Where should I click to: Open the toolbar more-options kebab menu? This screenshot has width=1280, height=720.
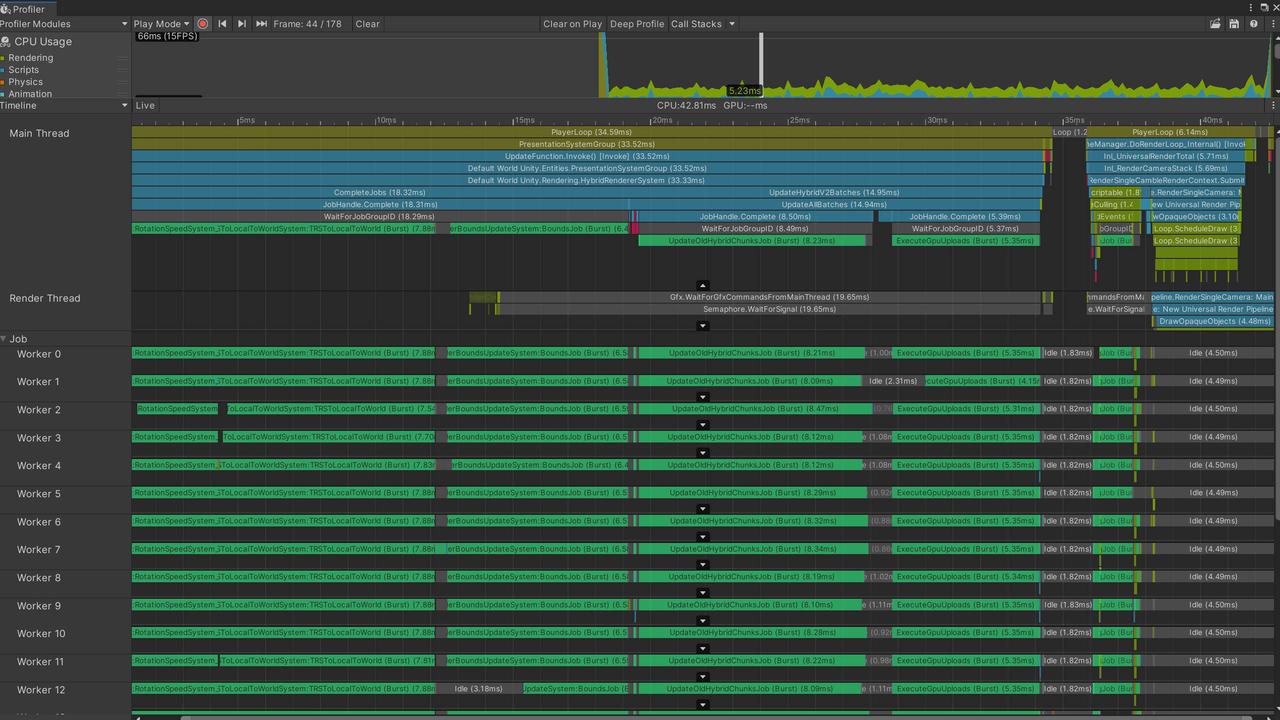point(1272,24)
